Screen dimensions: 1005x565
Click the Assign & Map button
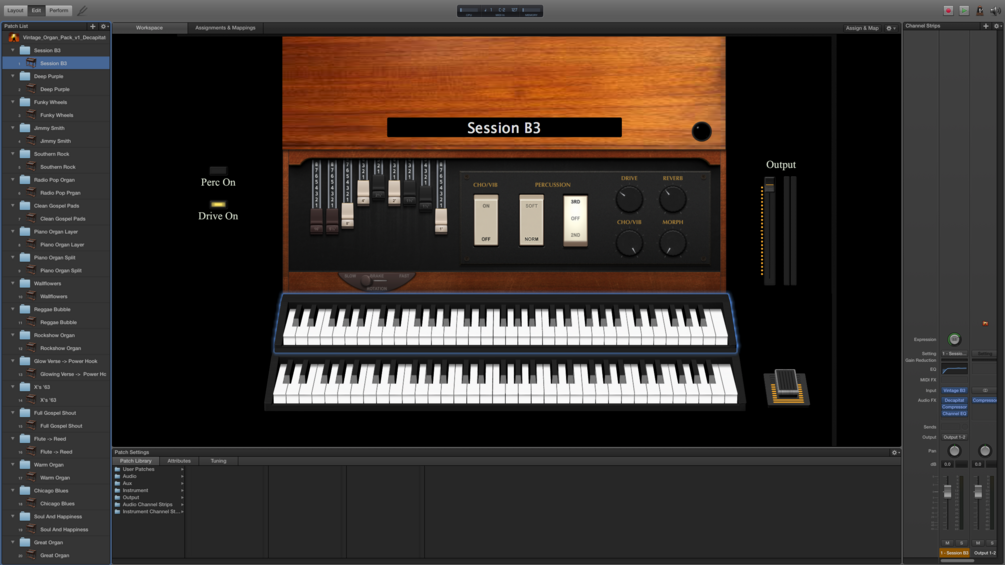[862, 28]
